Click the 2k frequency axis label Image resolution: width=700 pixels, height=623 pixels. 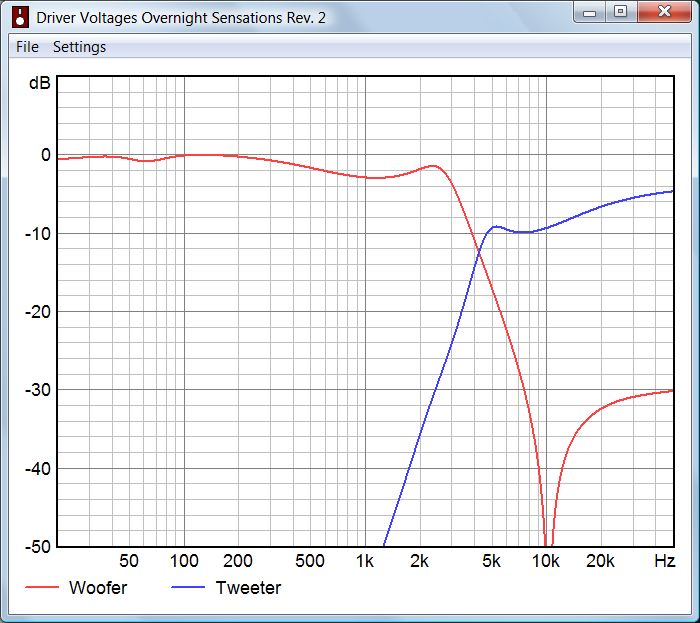pyautogui.click(x=419, y=561)
